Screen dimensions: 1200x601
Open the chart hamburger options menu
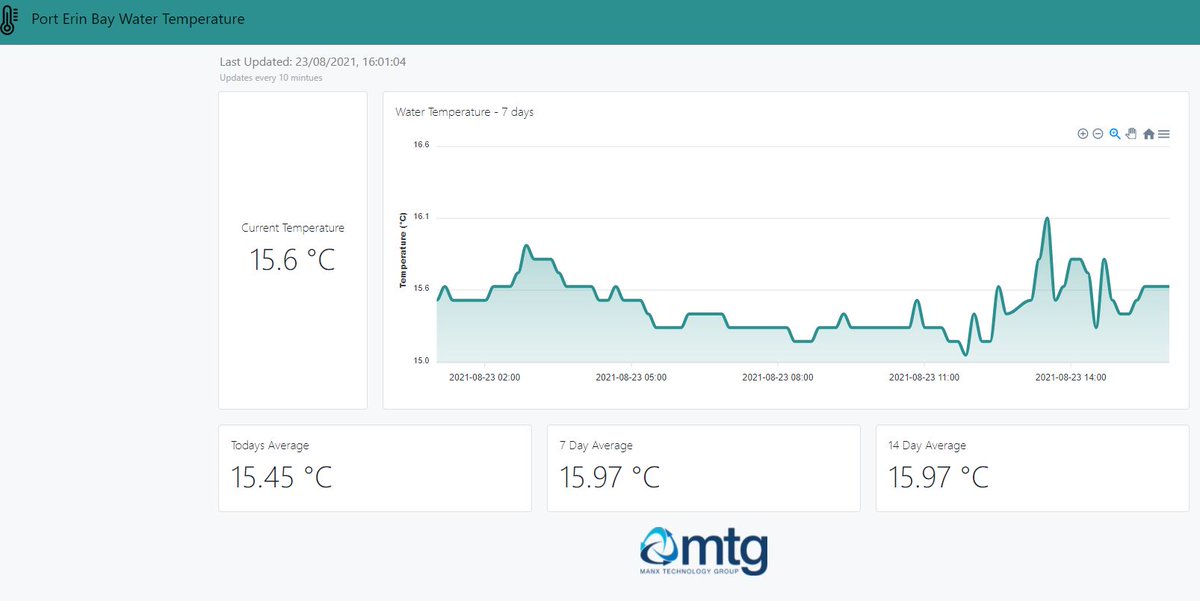pyautogui.click(x=1164, y=133)
